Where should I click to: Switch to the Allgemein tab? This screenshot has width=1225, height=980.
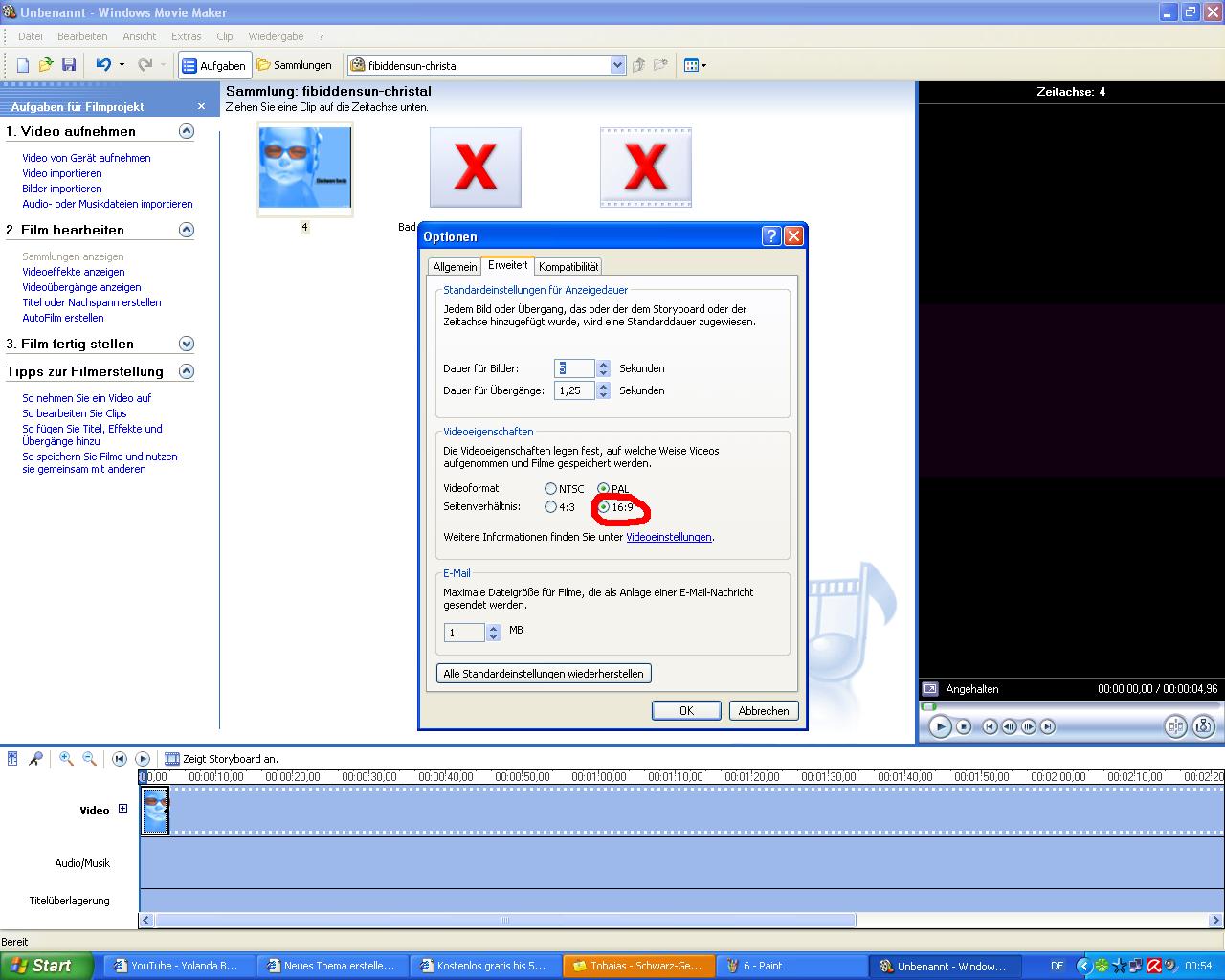[455, 267]
